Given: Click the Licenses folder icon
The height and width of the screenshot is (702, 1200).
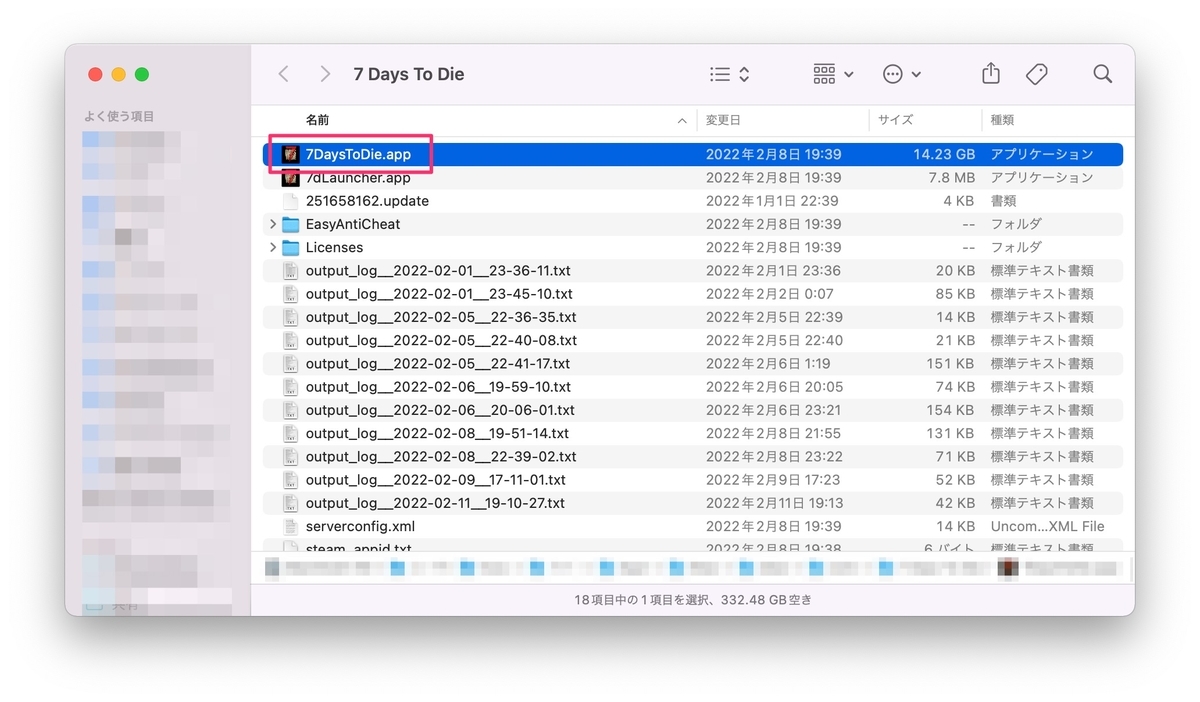Looking at the screenshot, I should point(291,247).
